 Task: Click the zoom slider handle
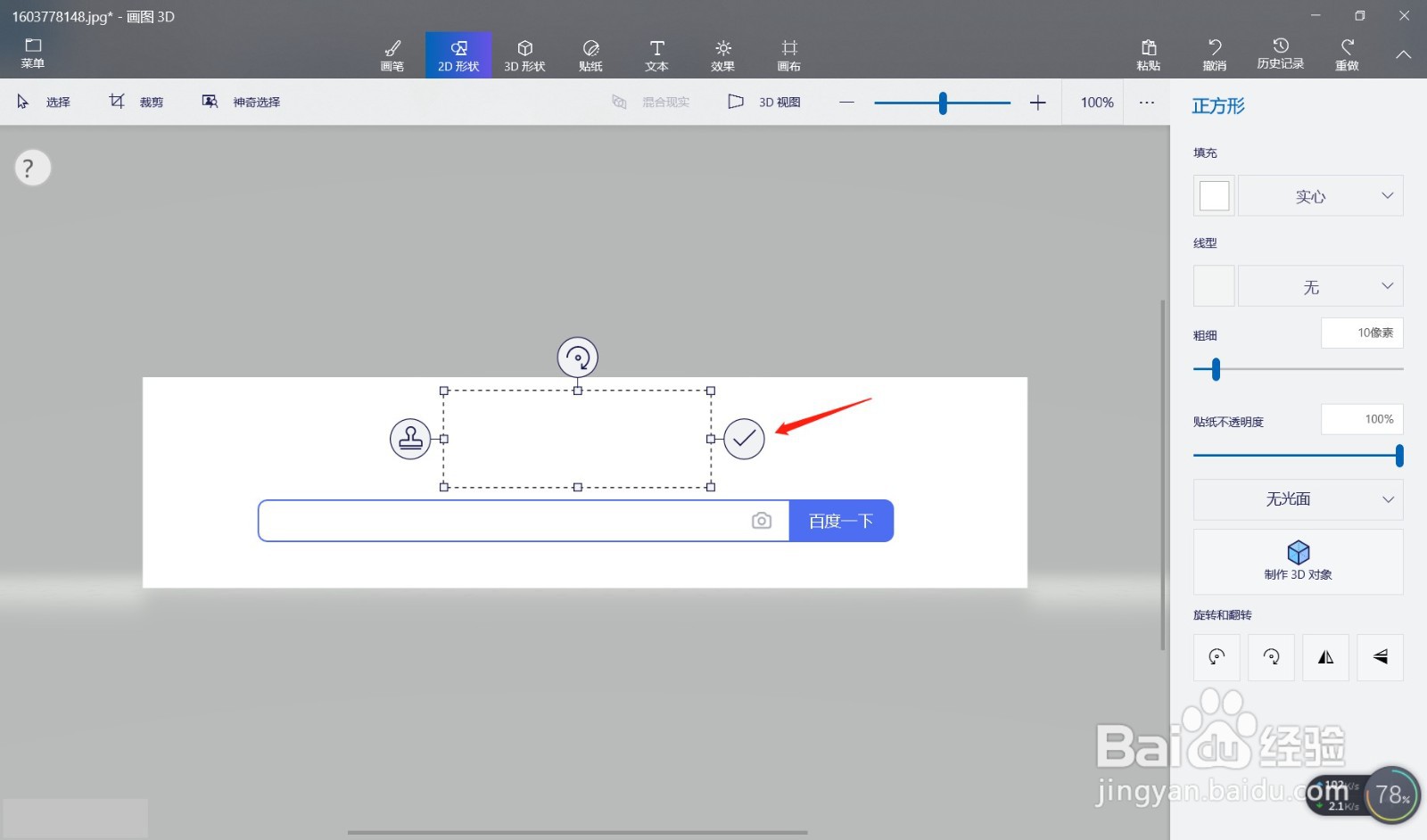pyautogui.click(x=943, y=103)
